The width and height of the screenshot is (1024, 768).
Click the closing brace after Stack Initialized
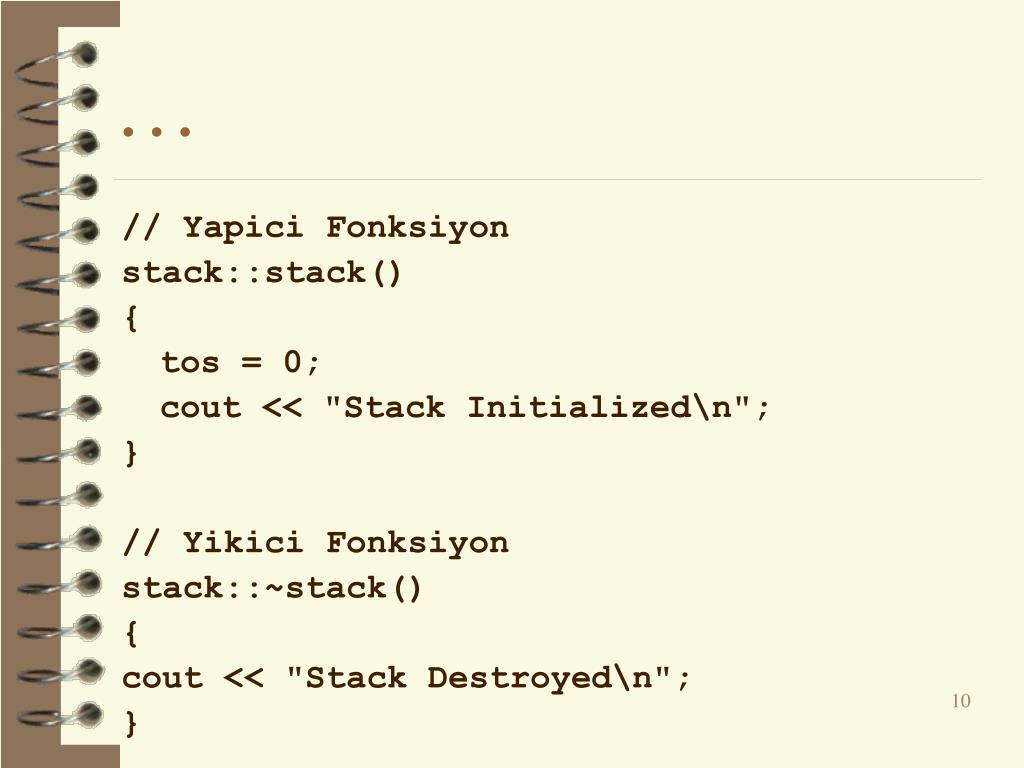point(131,453)
